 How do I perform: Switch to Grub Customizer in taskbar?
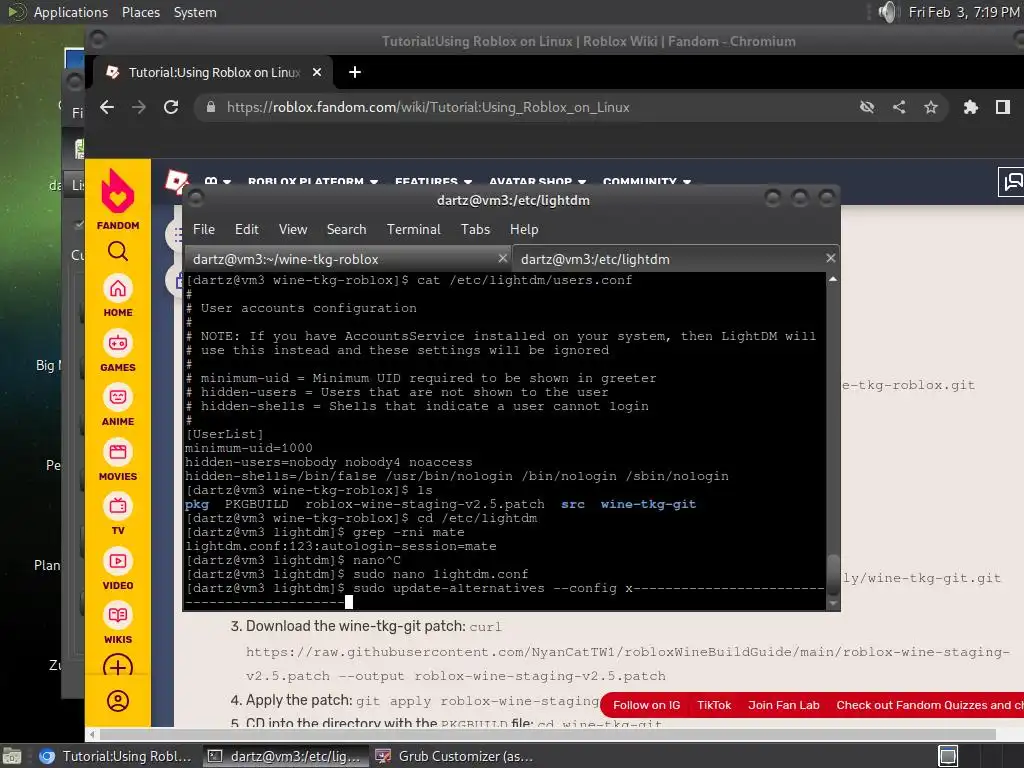[455, 756]
